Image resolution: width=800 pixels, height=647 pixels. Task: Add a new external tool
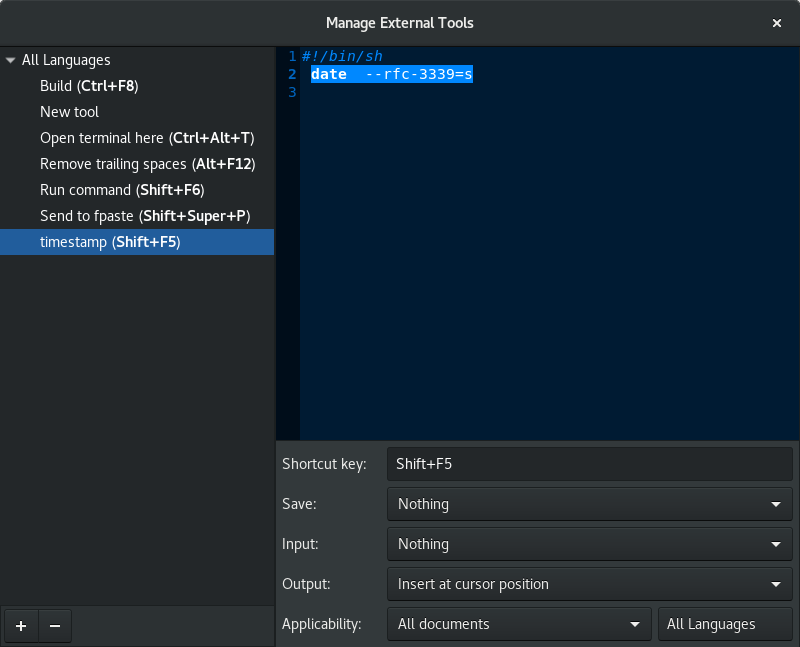(20, 625)
